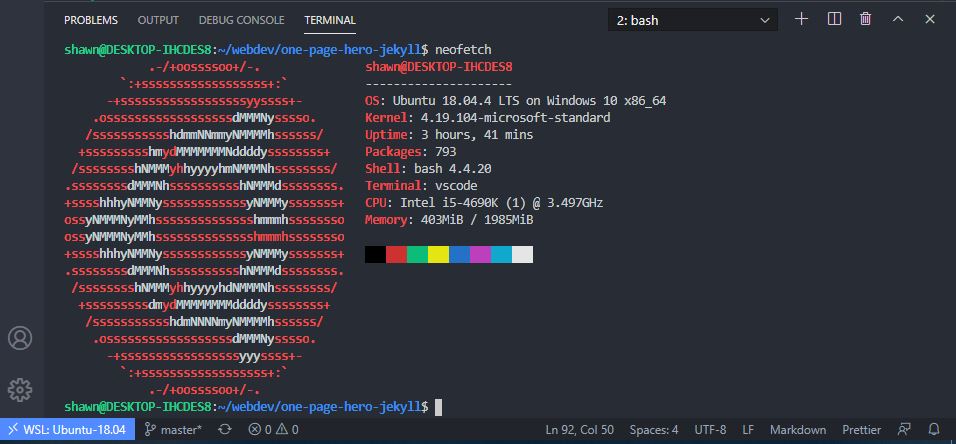Click the feedback icon in the status bar
The width and height of the screenshot is (956, 444).
tap(904, 430)
